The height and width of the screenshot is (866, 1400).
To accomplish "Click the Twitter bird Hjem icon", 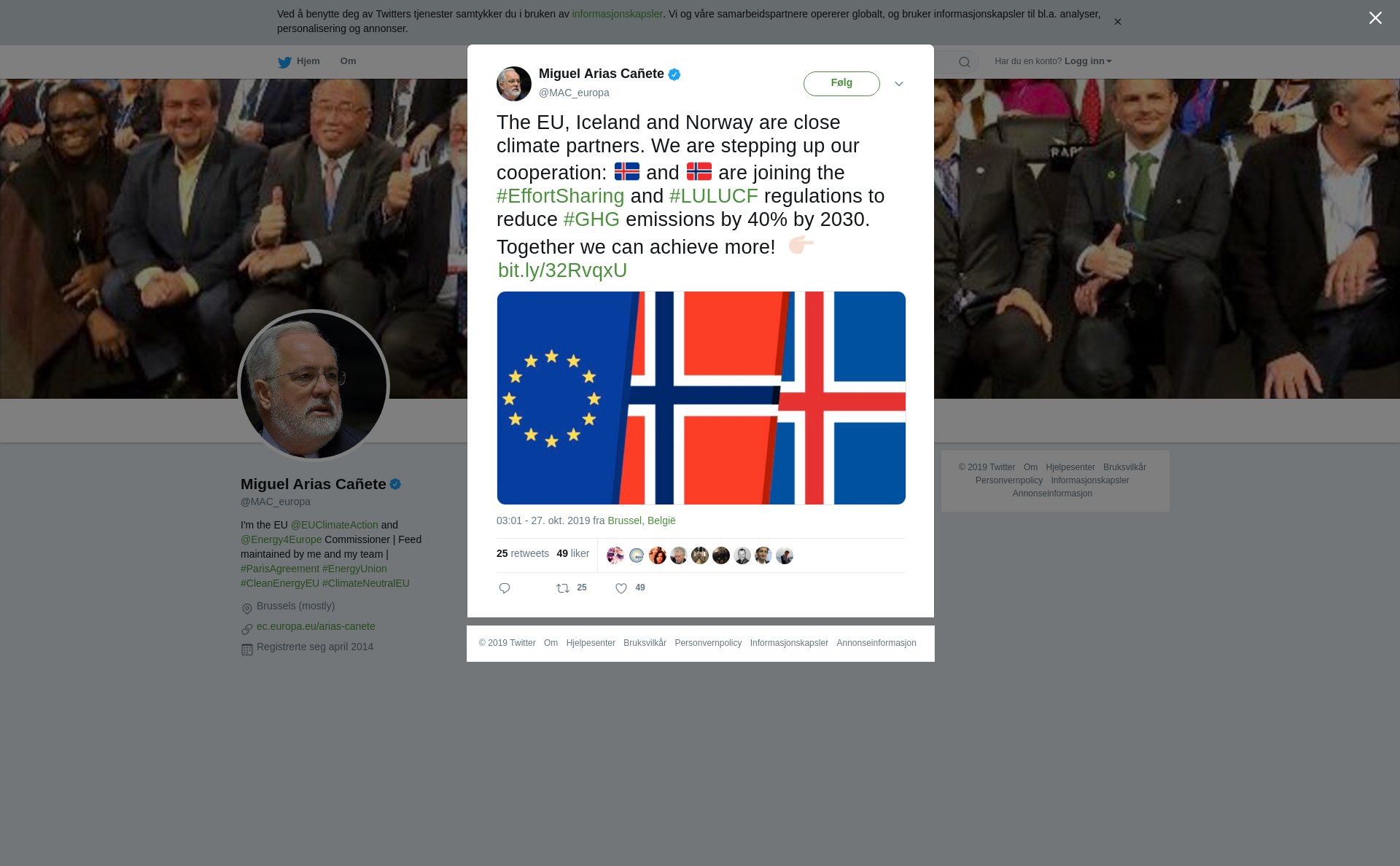I will (x=284, y=62).
